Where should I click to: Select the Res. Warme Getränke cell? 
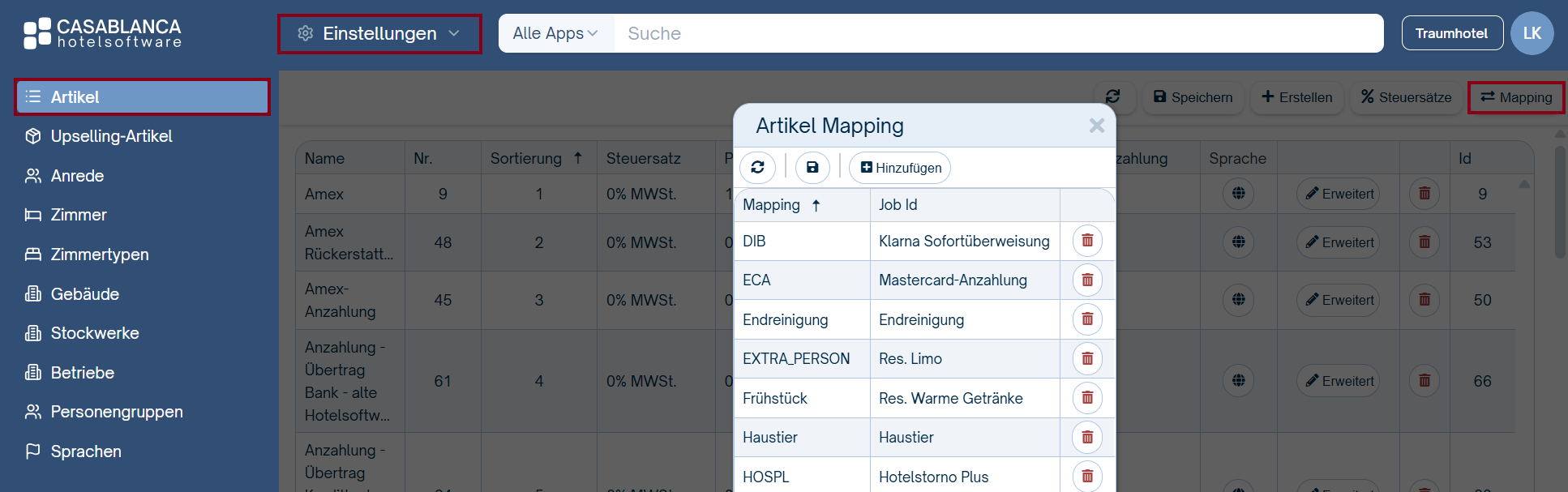[965, 398]
